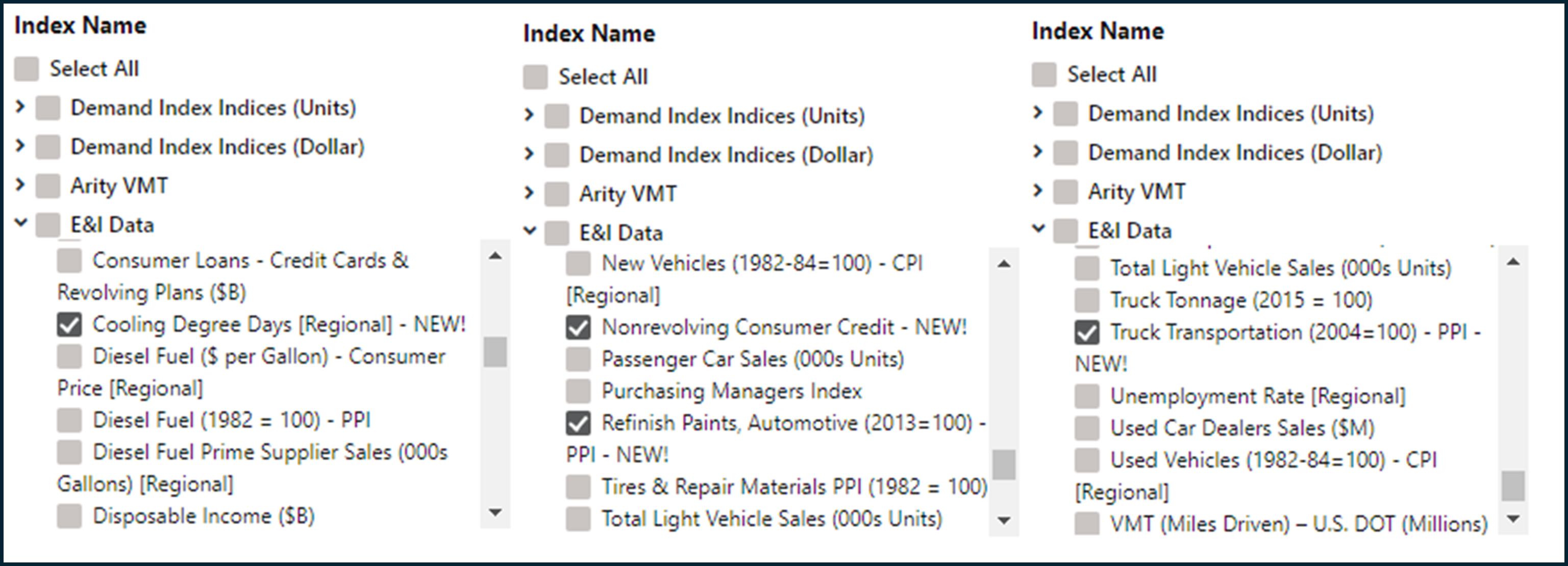Check VMT (Miles Driven) – U.S. DOT box

point(1087,523)
